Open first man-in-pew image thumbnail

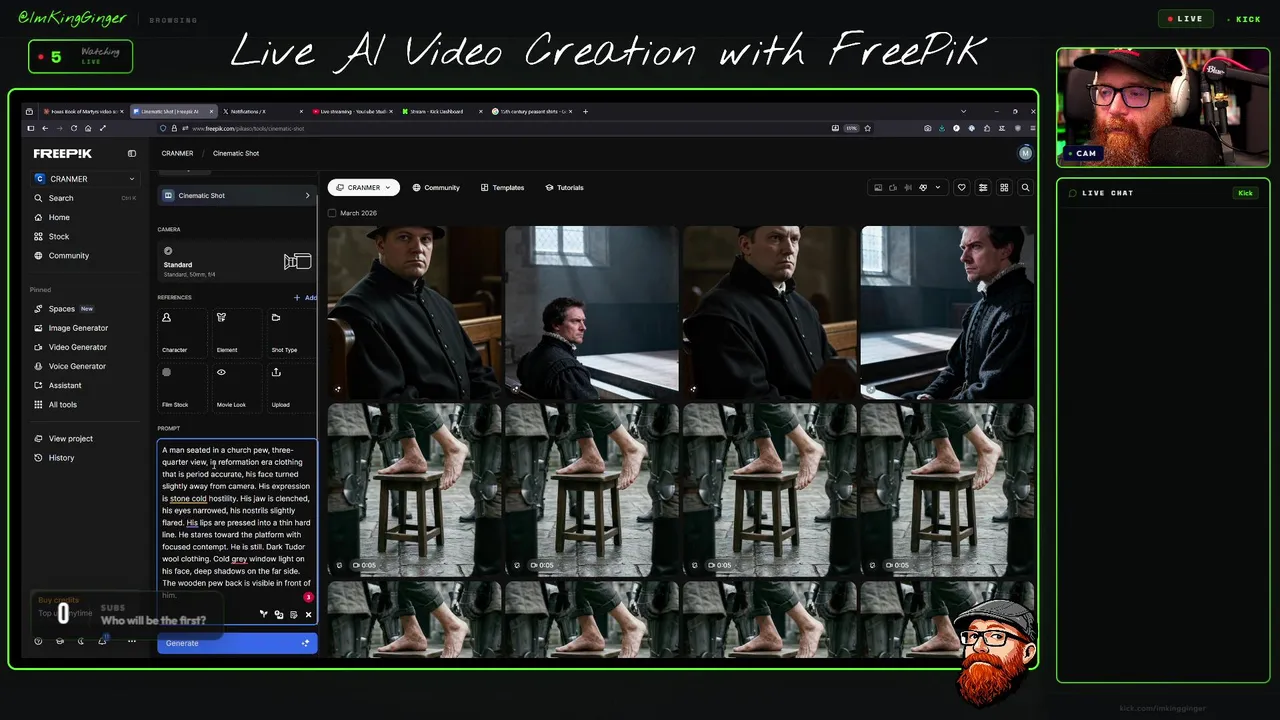[x=414, y=312]
